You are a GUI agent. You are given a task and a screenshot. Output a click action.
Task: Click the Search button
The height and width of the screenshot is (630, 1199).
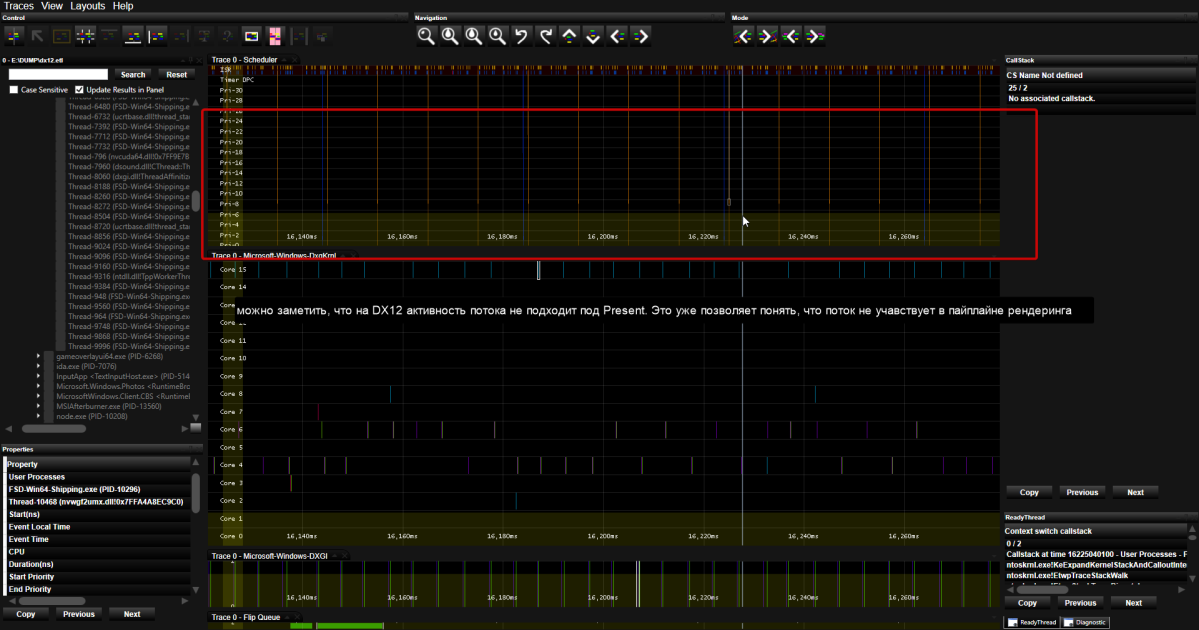pos(132,74)
